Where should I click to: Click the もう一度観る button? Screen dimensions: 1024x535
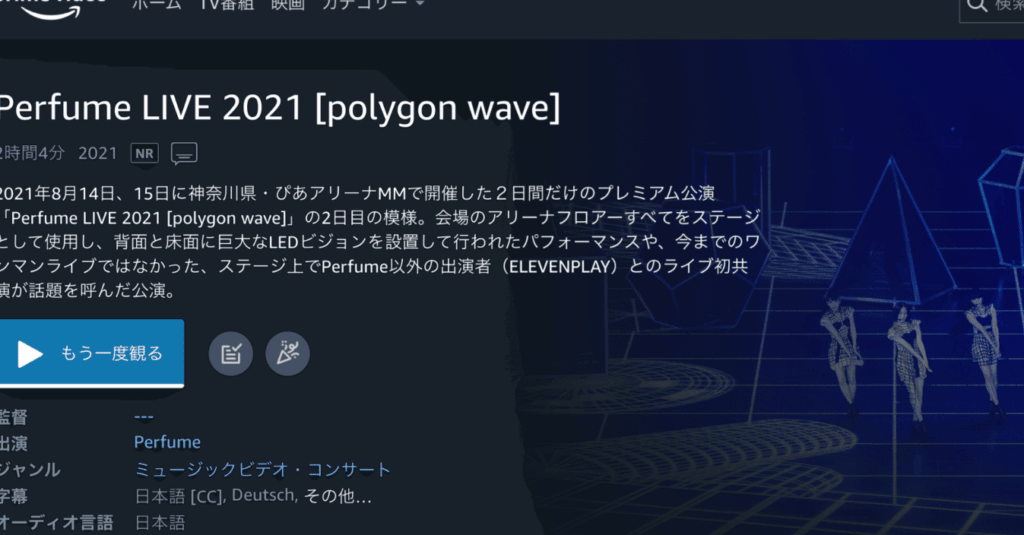click(91, 353)
